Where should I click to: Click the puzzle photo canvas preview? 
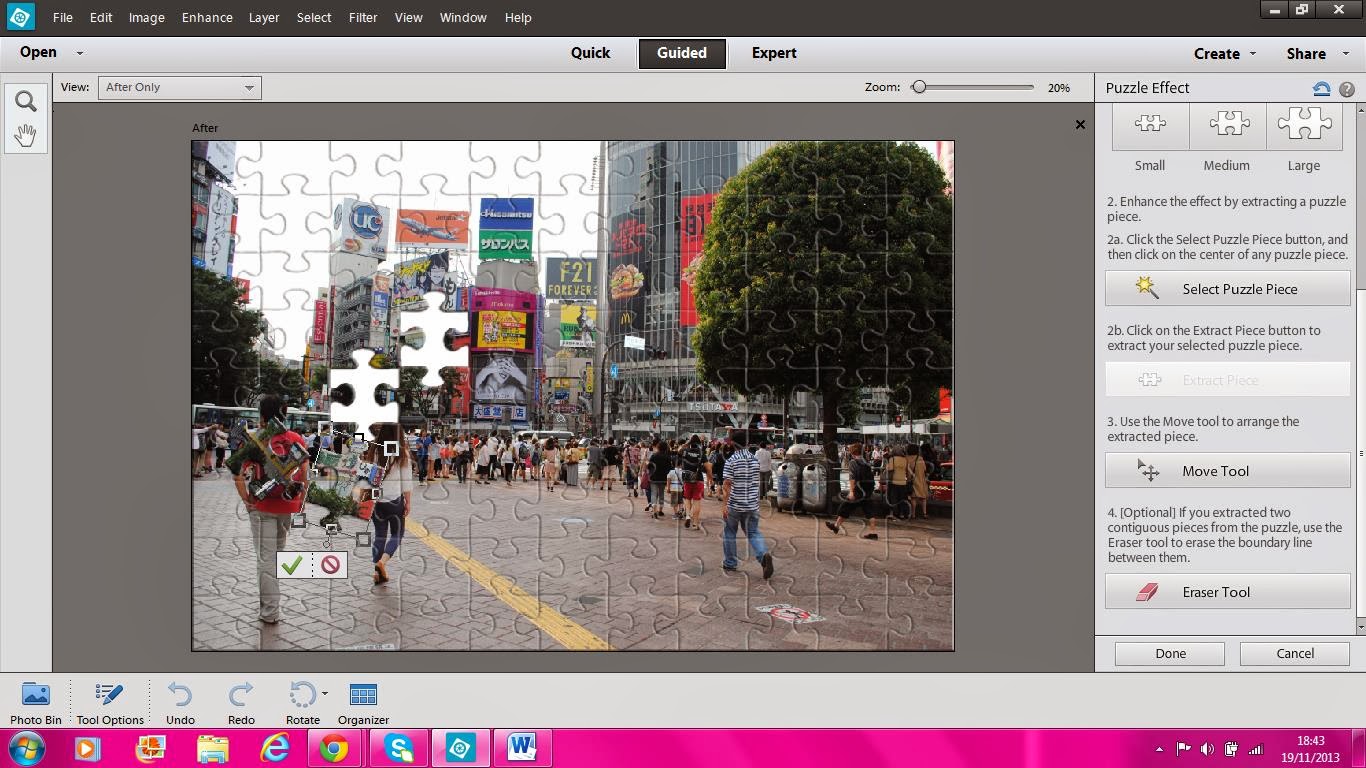point(573,396)
